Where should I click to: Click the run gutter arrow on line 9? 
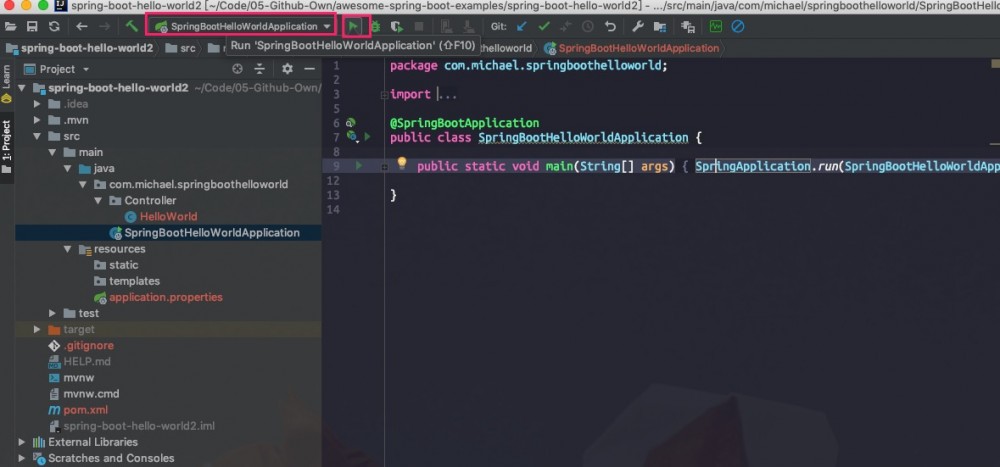(358, 166)
